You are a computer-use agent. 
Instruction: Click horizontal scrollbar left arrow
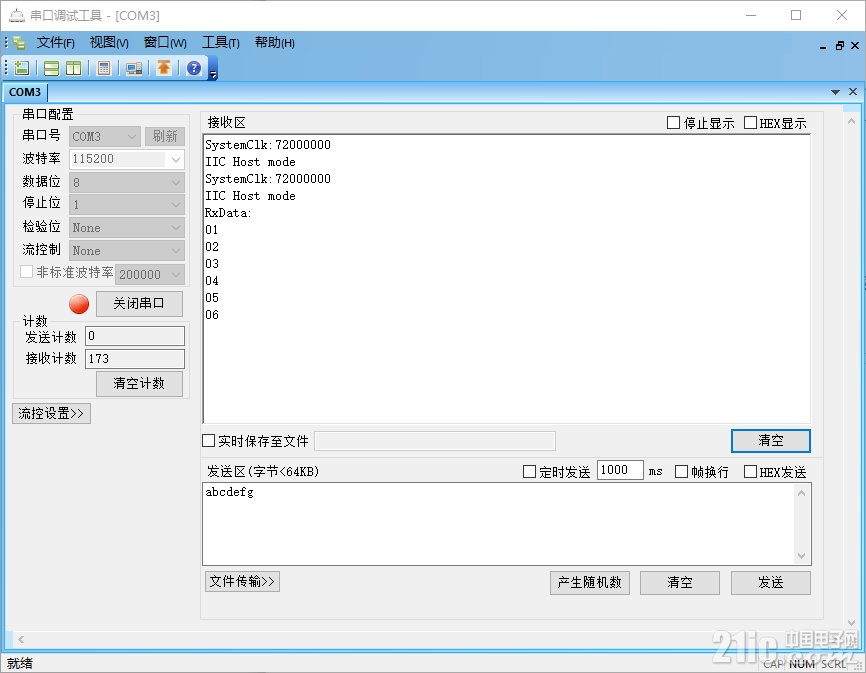(20, 639)
